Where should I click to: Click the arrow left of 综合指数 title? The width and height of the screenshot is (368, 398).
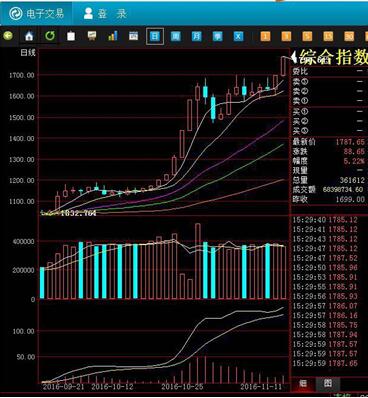pos(294,57)
